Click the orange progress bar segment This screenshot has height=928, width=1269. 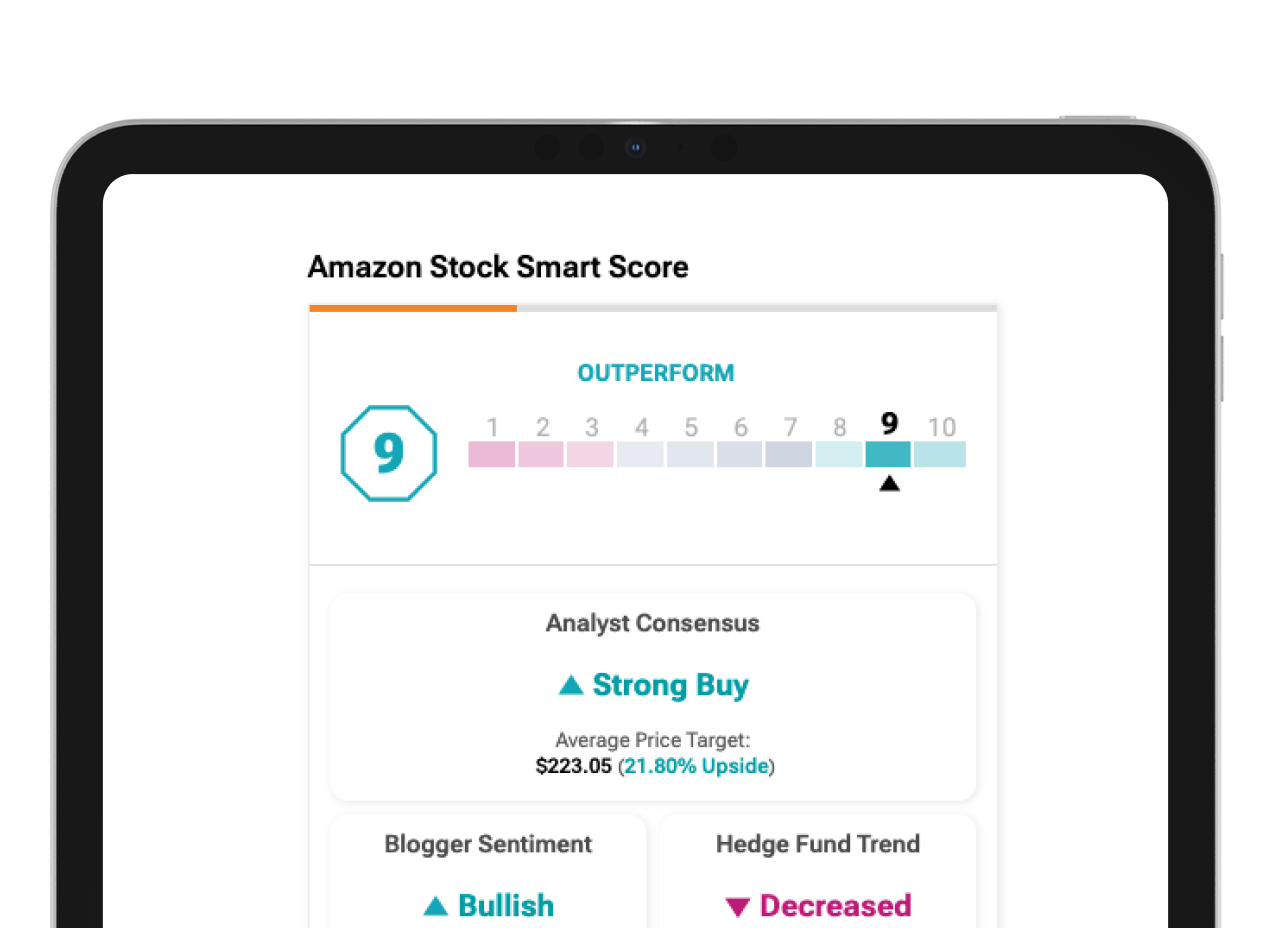[x=413, y=308]
